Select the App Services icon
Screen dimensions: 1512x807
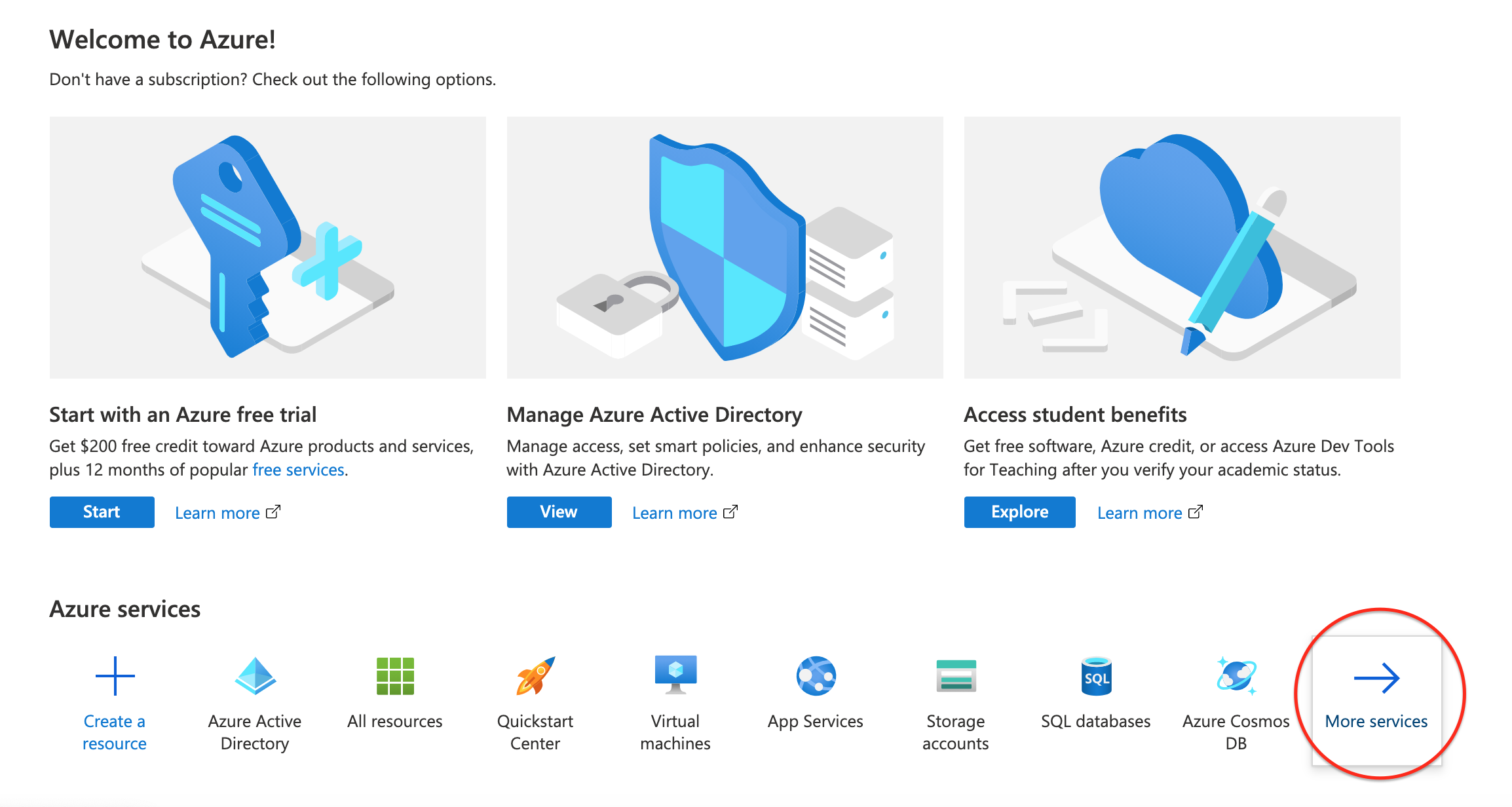pyautogui.click(x=816, y=676)
